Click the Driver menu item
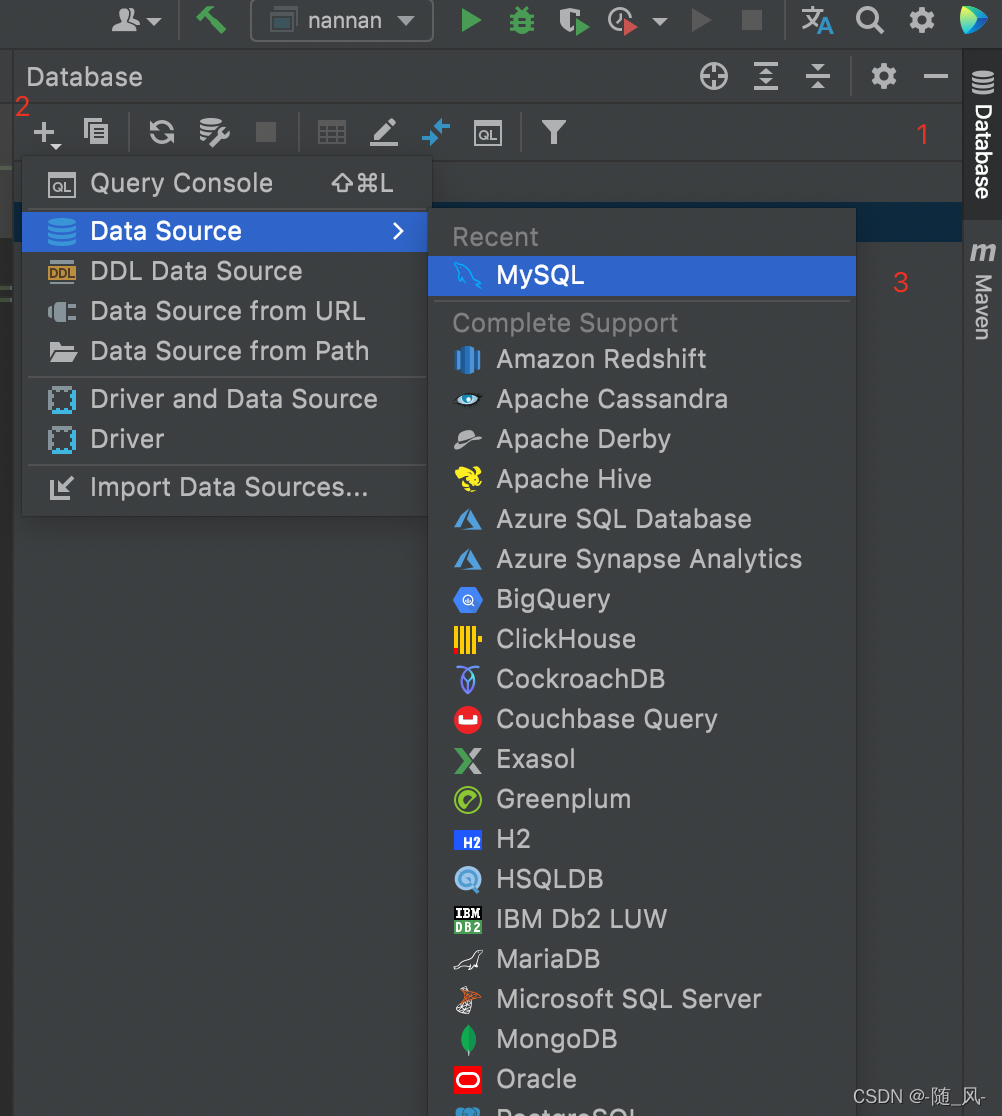Screen dimensions: 1002x1116 225,439
